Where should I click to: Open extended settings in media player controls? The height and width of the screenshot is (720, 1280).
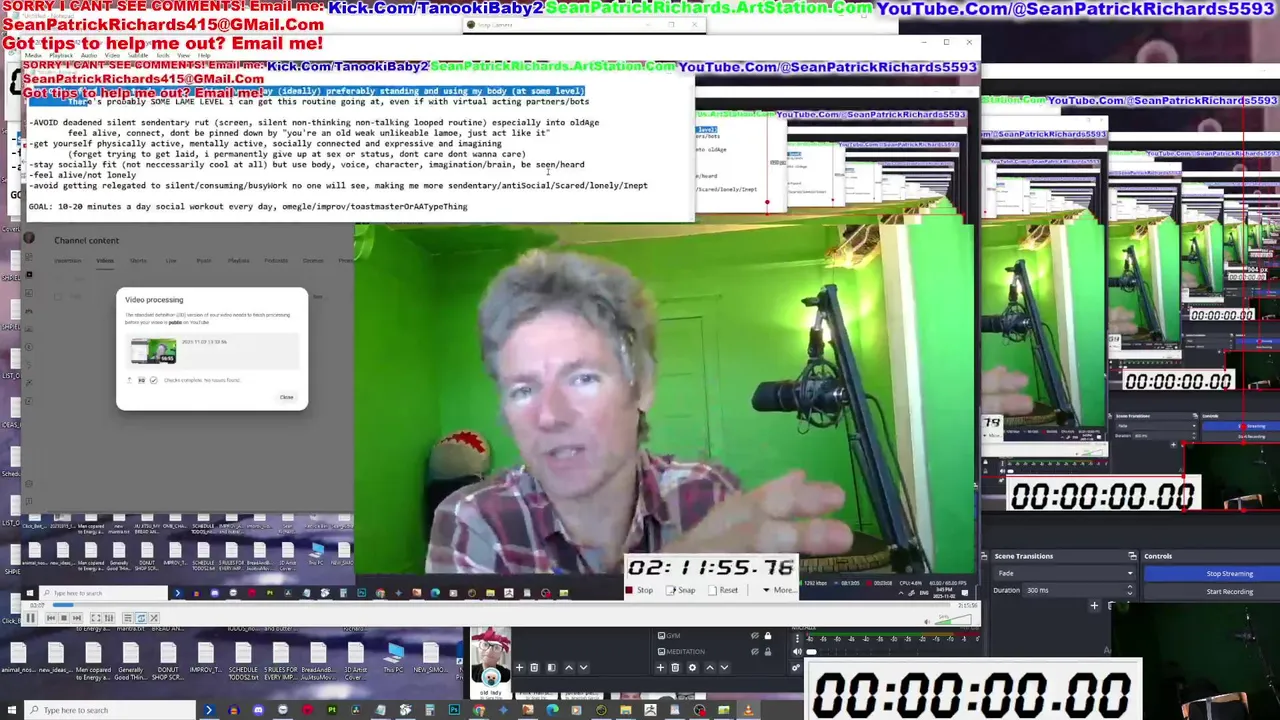(109, 618)
